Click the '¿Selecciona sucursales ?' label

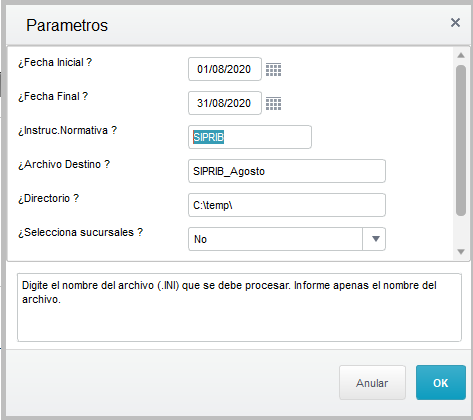click(x=80, y=232)
